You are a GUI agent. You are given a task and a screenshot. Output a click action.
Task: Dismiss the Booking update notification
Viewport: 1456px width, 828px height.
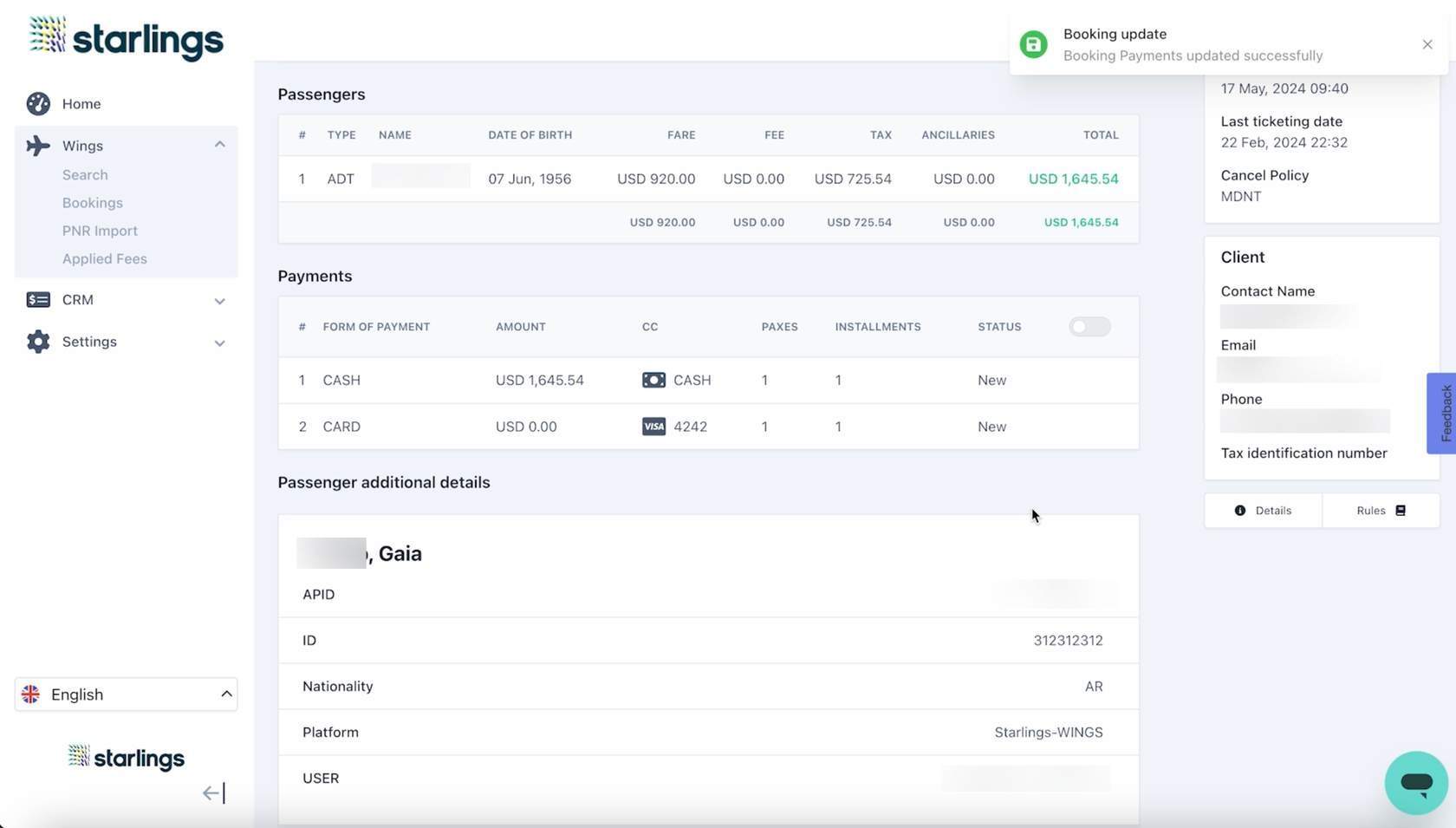pos(1427,44)
